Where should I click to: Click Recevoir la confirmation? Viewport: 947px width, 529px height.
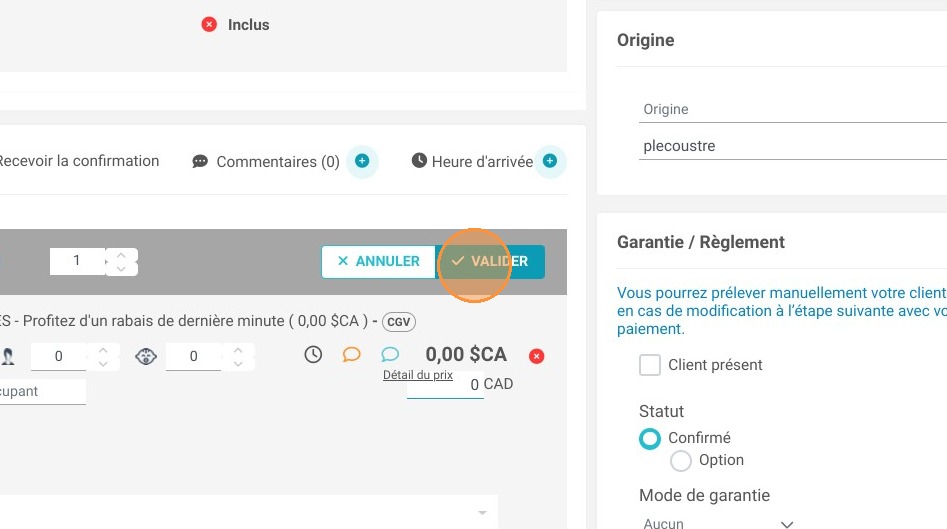tap(79, 161)
